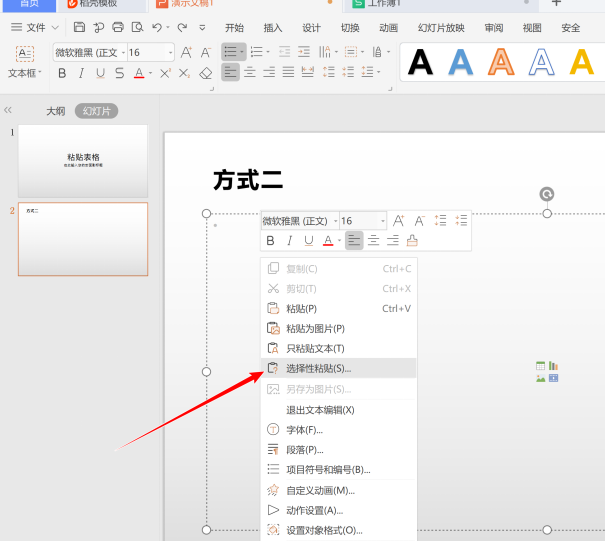Open mini toolbar font size dropdown
This screenshot has height=541, width=605.
(383, 221)
